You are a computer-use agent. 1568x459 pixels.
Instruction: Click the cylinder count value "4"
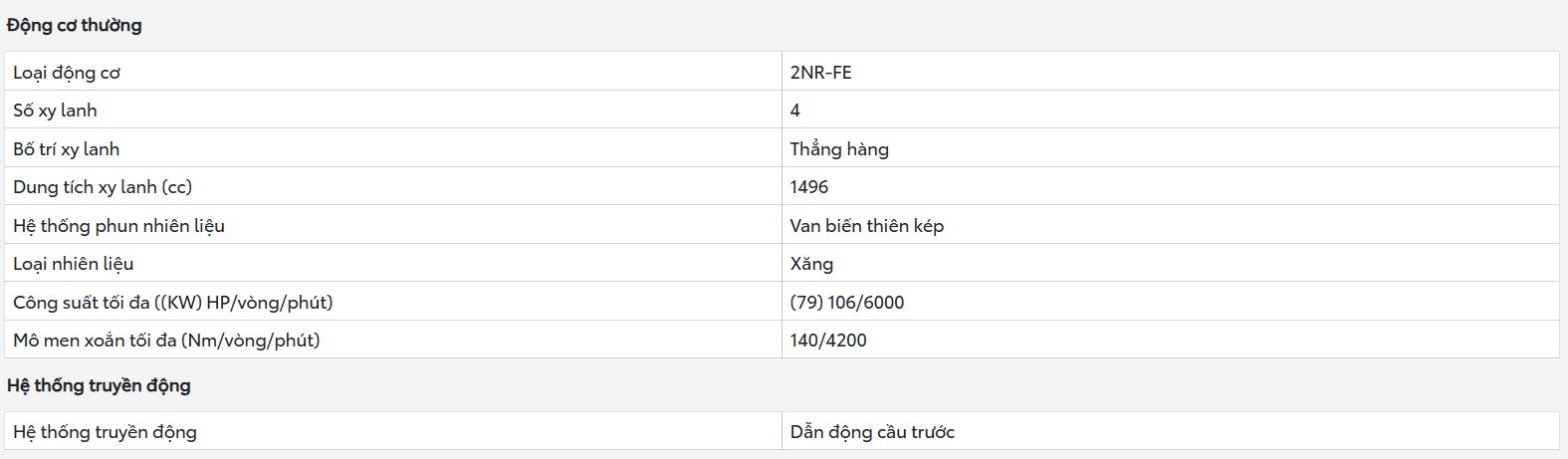tap(794, 111)
